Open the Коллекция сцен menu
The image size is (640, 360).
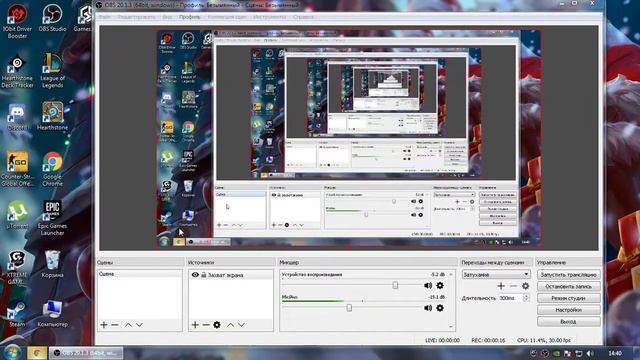227,17
